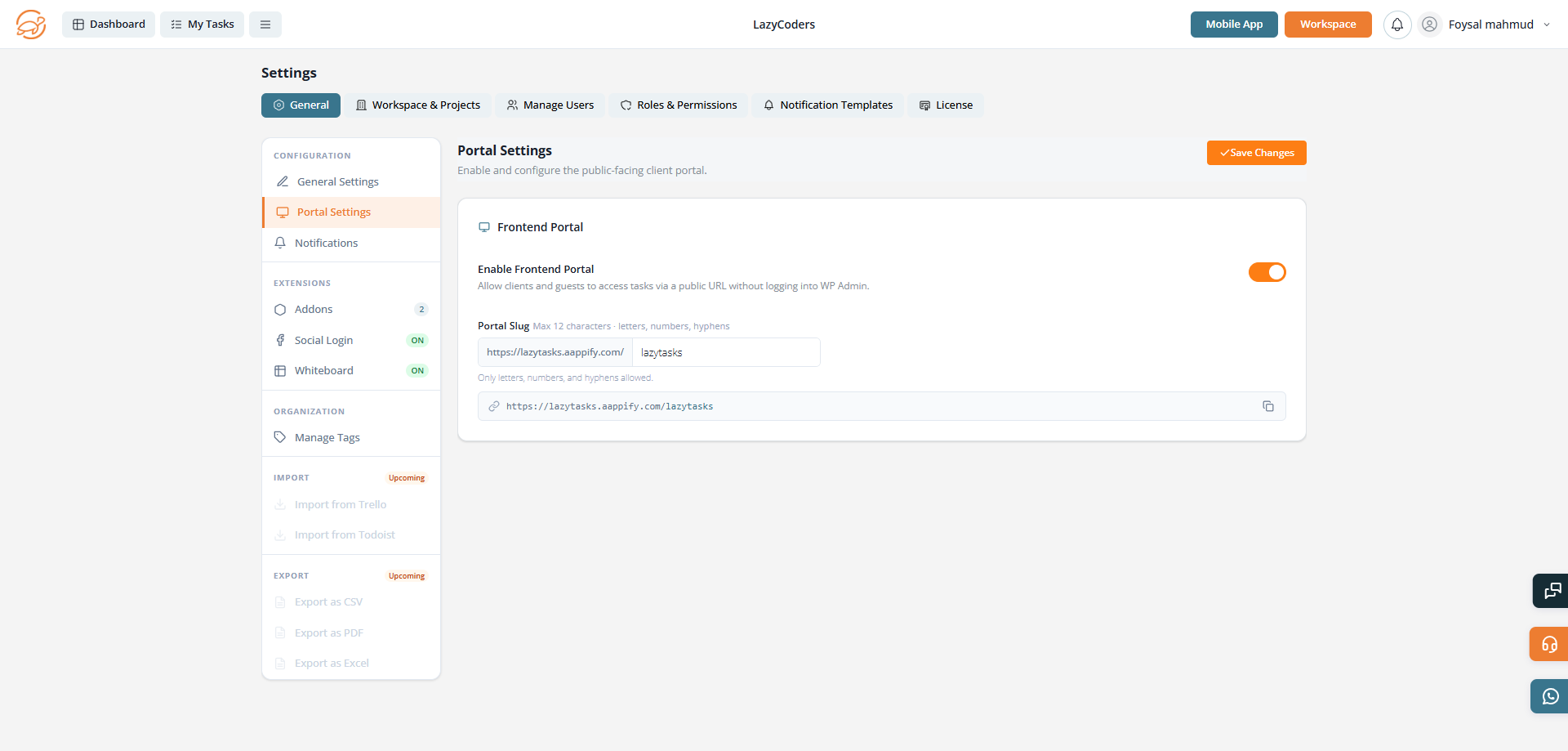Open Manage Tags in sidebar
Screen dimensions: 1568x751
(327, 438)
